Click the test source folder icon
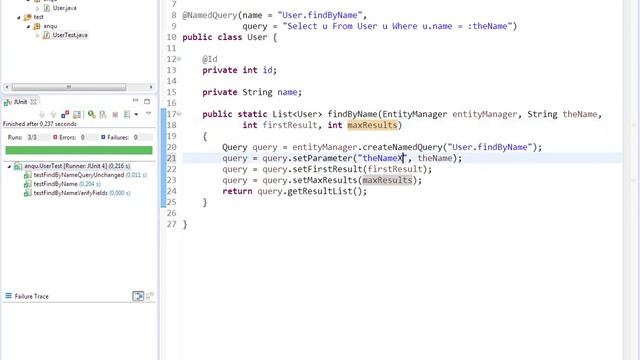 click(27, 17)
